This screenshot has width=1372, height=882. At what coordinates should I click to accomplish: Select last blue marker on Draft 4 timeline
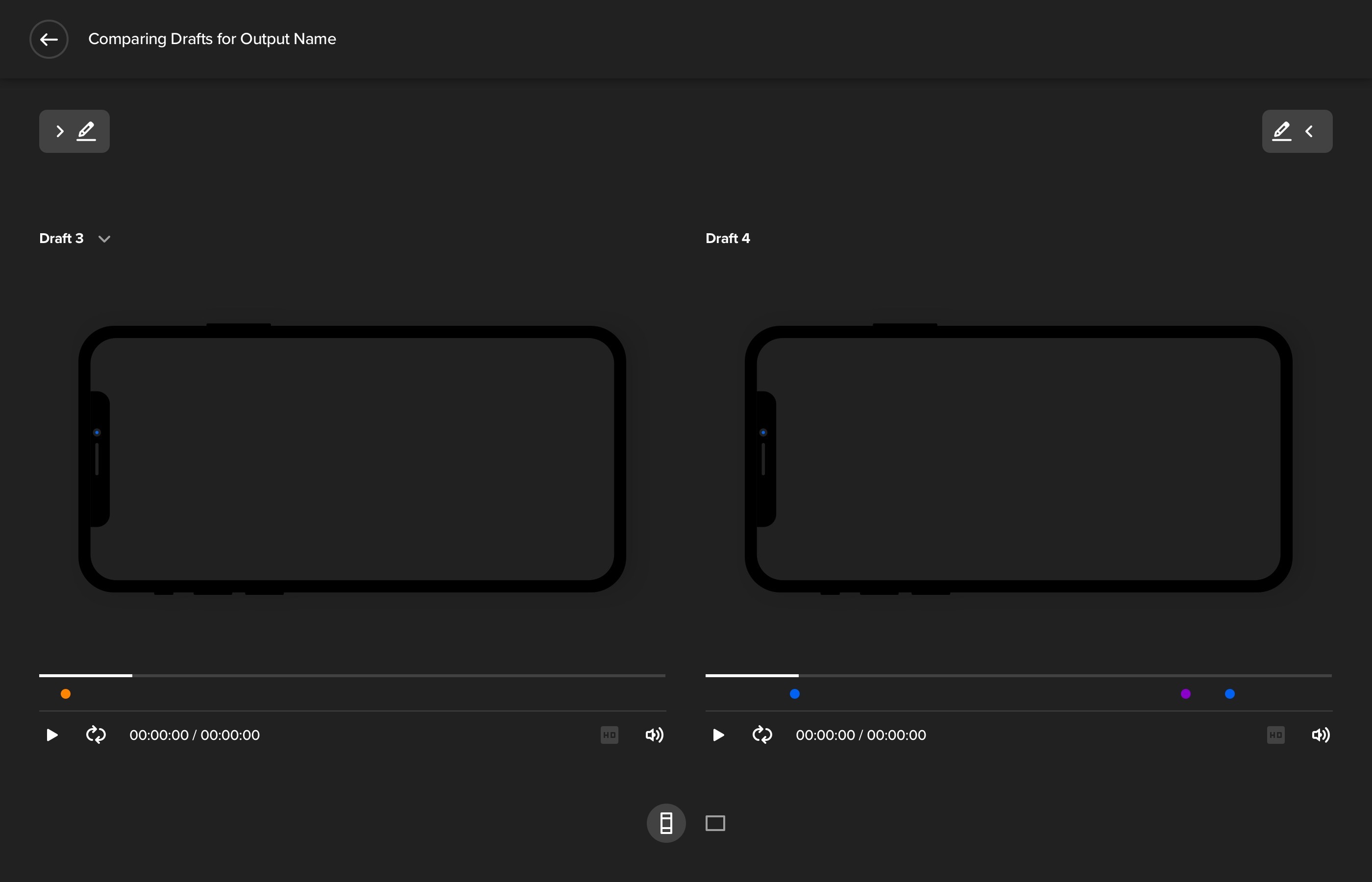pos(1230,693)
